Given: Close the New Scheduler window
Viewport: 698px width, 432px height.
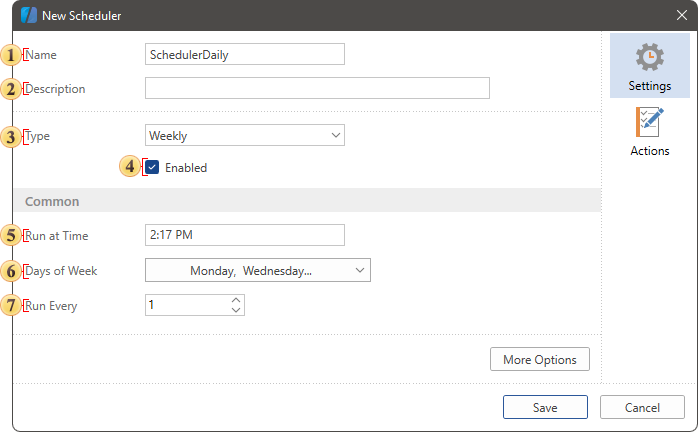Looking at the screenshot, I should (x=681, y=16).
